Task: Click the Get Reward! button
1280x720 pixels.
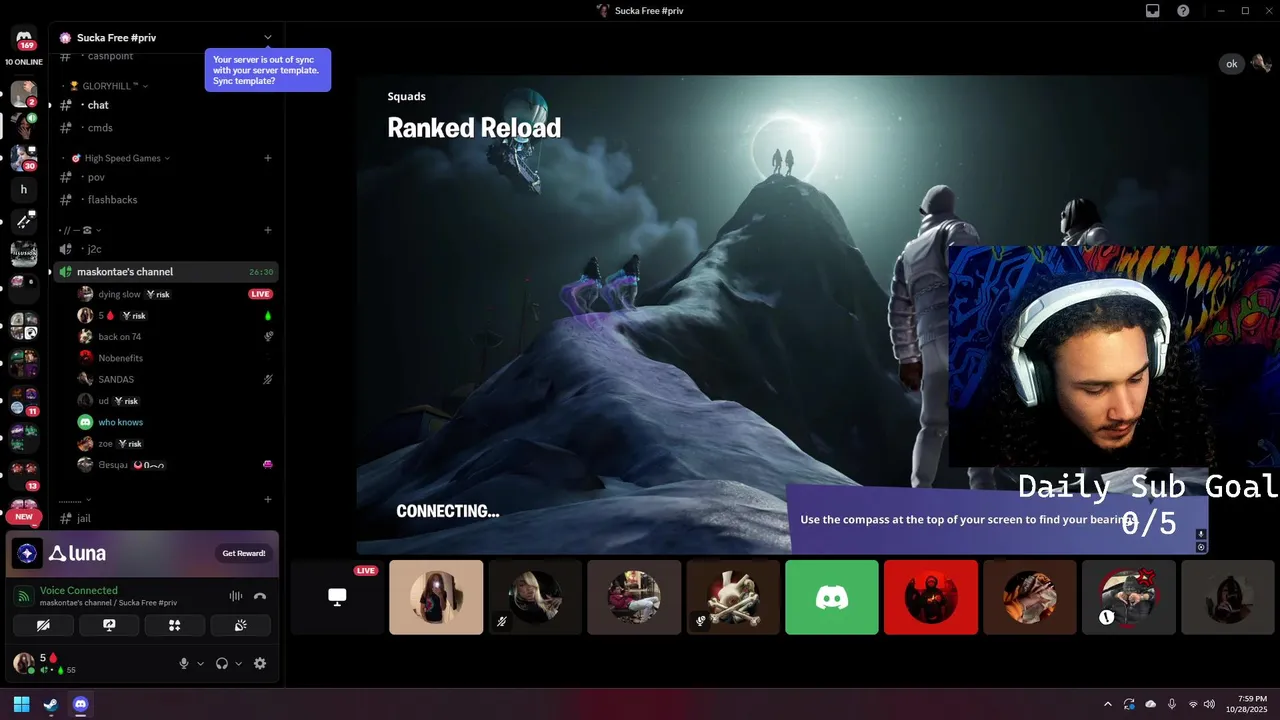Action: tap(244, 553)
